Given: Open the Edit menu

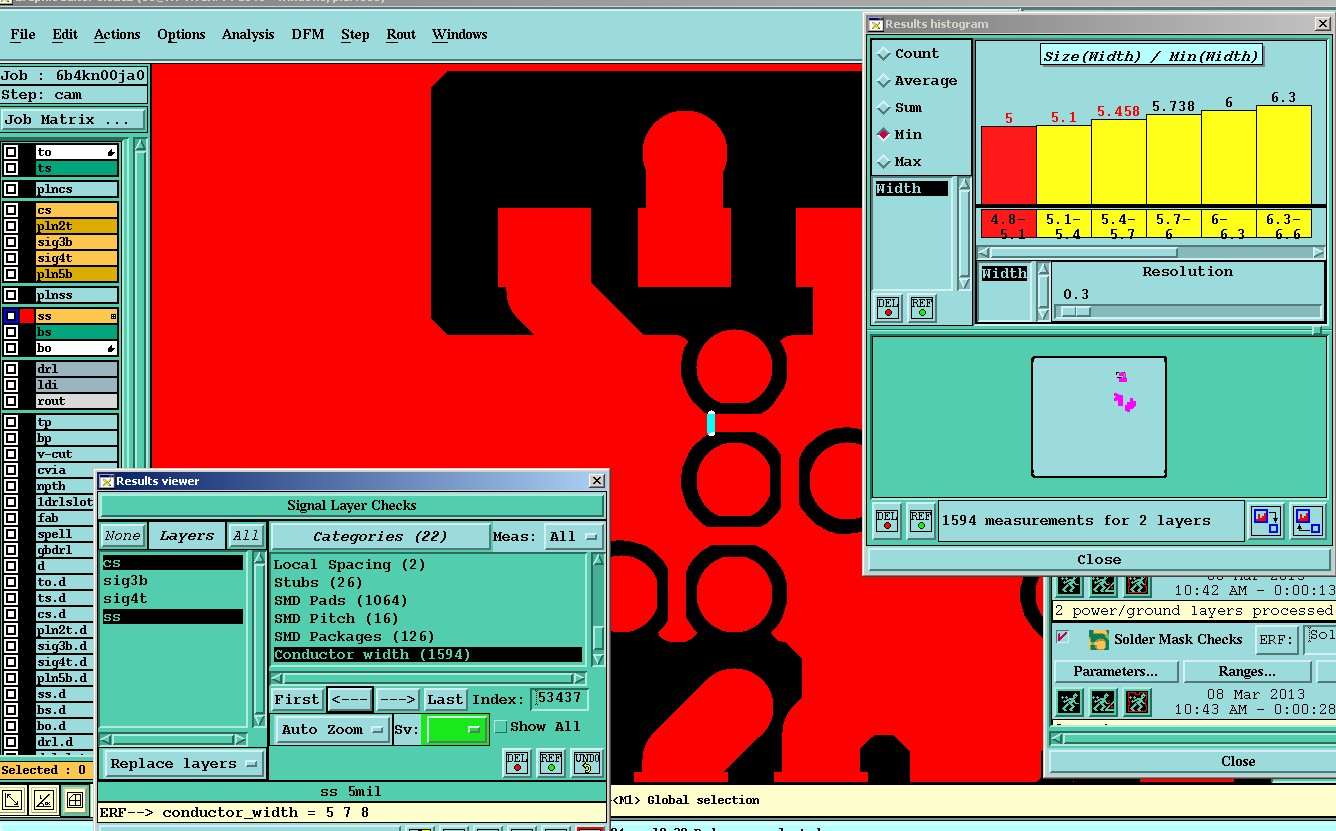Looking at the screenshot, I should 65,34.
